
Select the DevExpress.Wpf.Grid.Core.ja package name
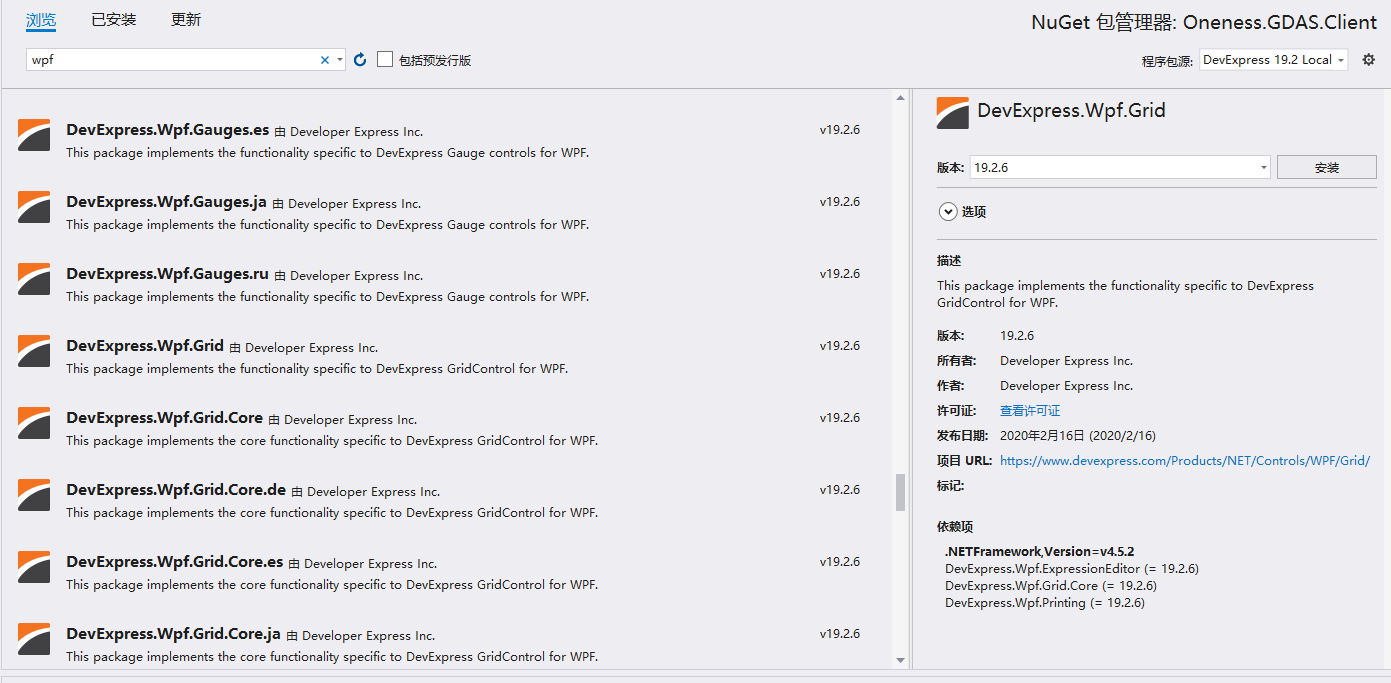(x=174, y=634)
